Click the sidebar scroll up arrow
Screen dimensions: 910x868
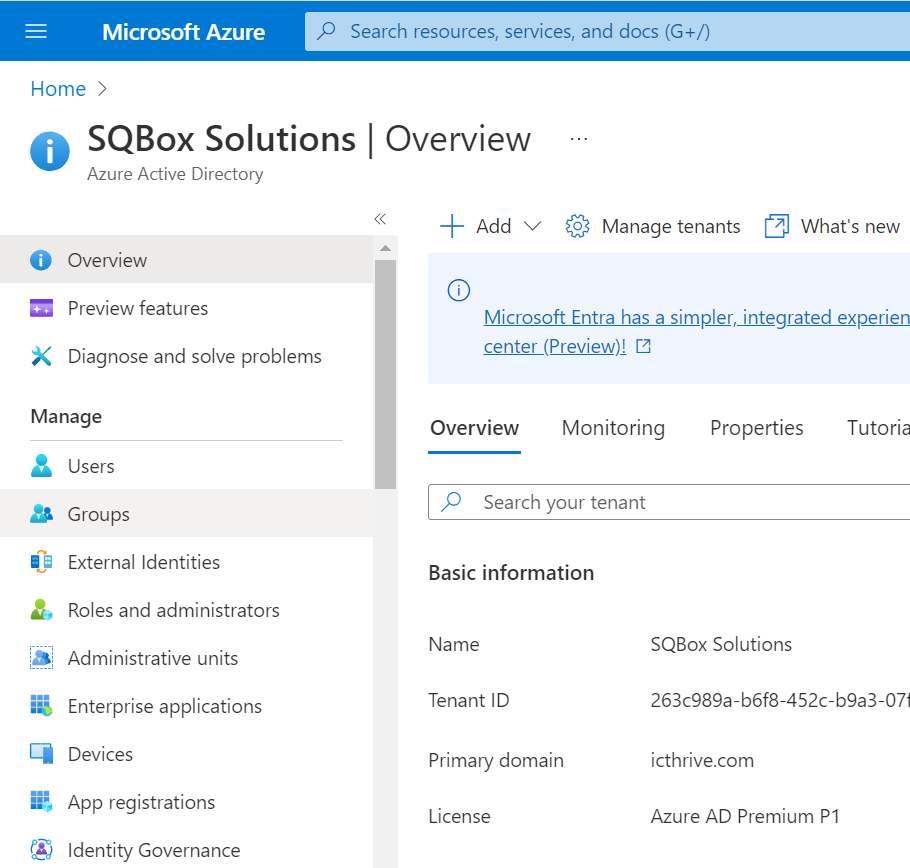[385, 248]
